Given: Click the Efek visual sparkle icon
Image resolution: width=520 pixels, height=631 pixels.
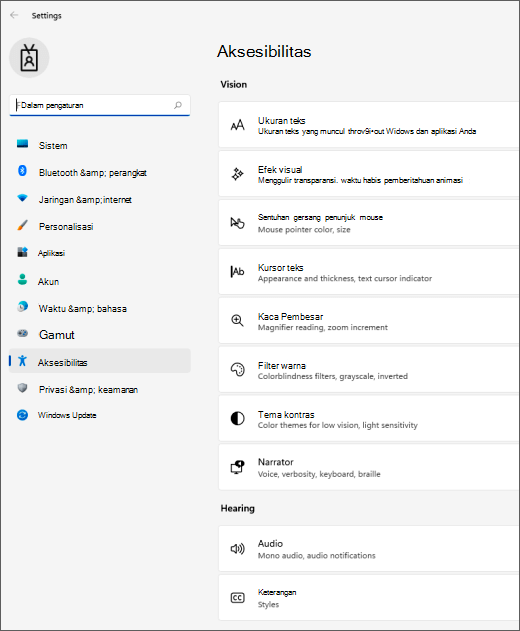Looking at the screenshot, I should click(x=237, y=174).
